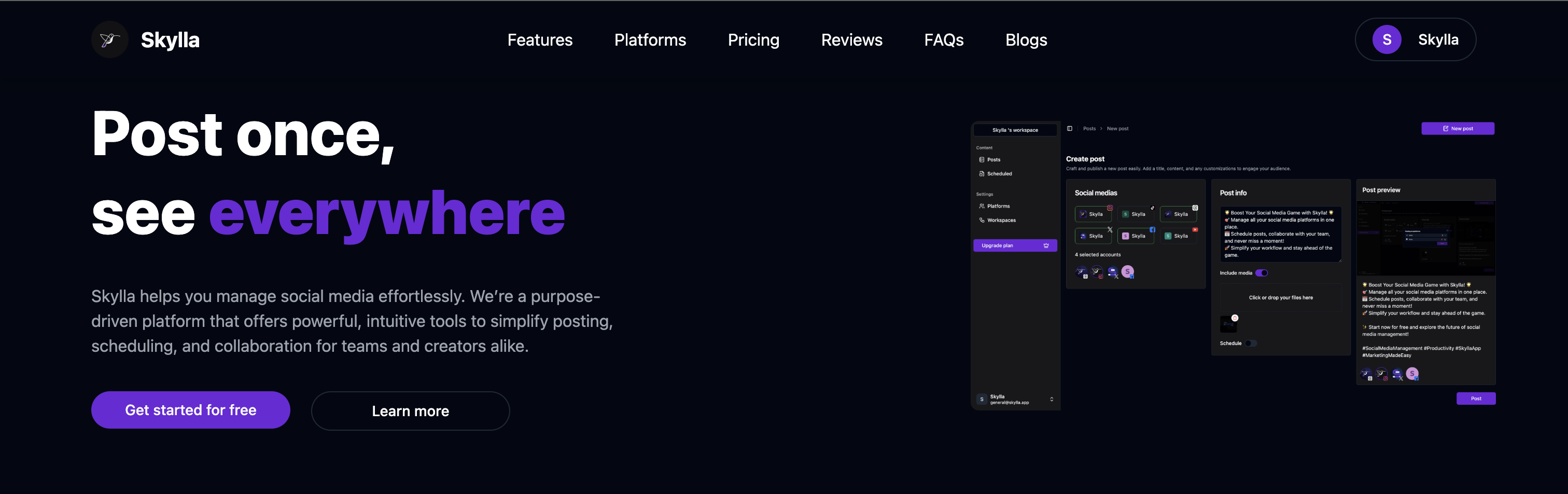The image size is (1568, 494).
Task: Click the Learn more button
Action: click(410, 411)
